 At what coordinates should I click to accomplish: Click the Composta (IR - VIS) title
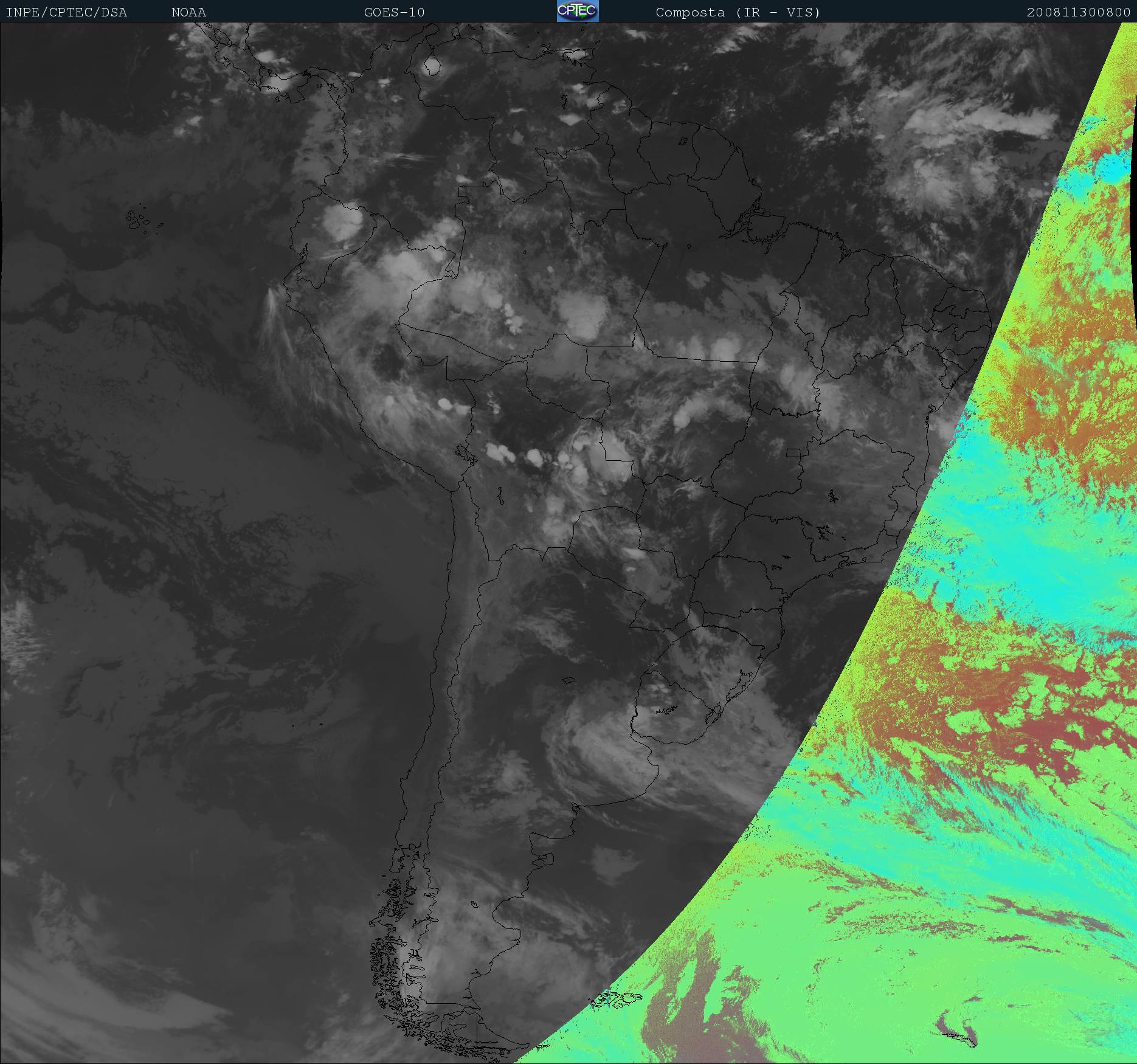[738, 12]
